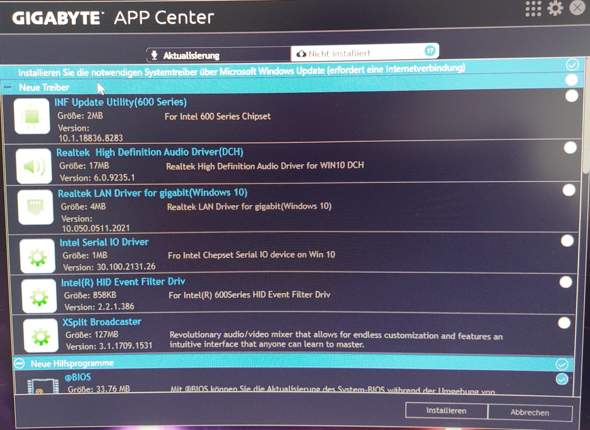
Task: Click Realtek LAN Driver for gigabit title
Action: click(x=152, y=193)
